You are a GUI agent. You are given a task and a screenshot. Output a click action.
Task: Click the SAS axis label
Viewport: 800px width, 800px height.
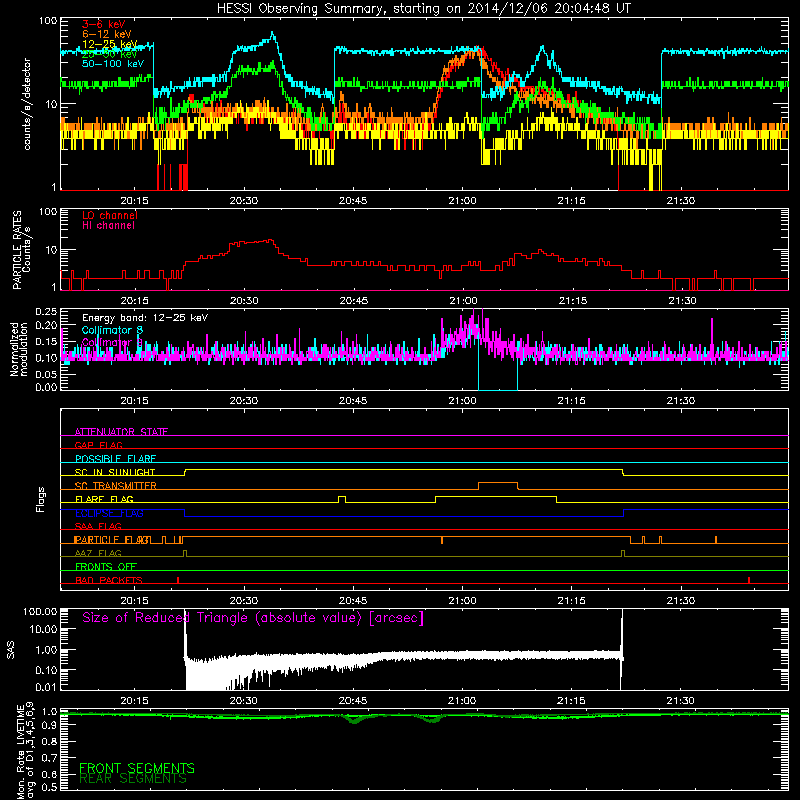coord(10,650)
